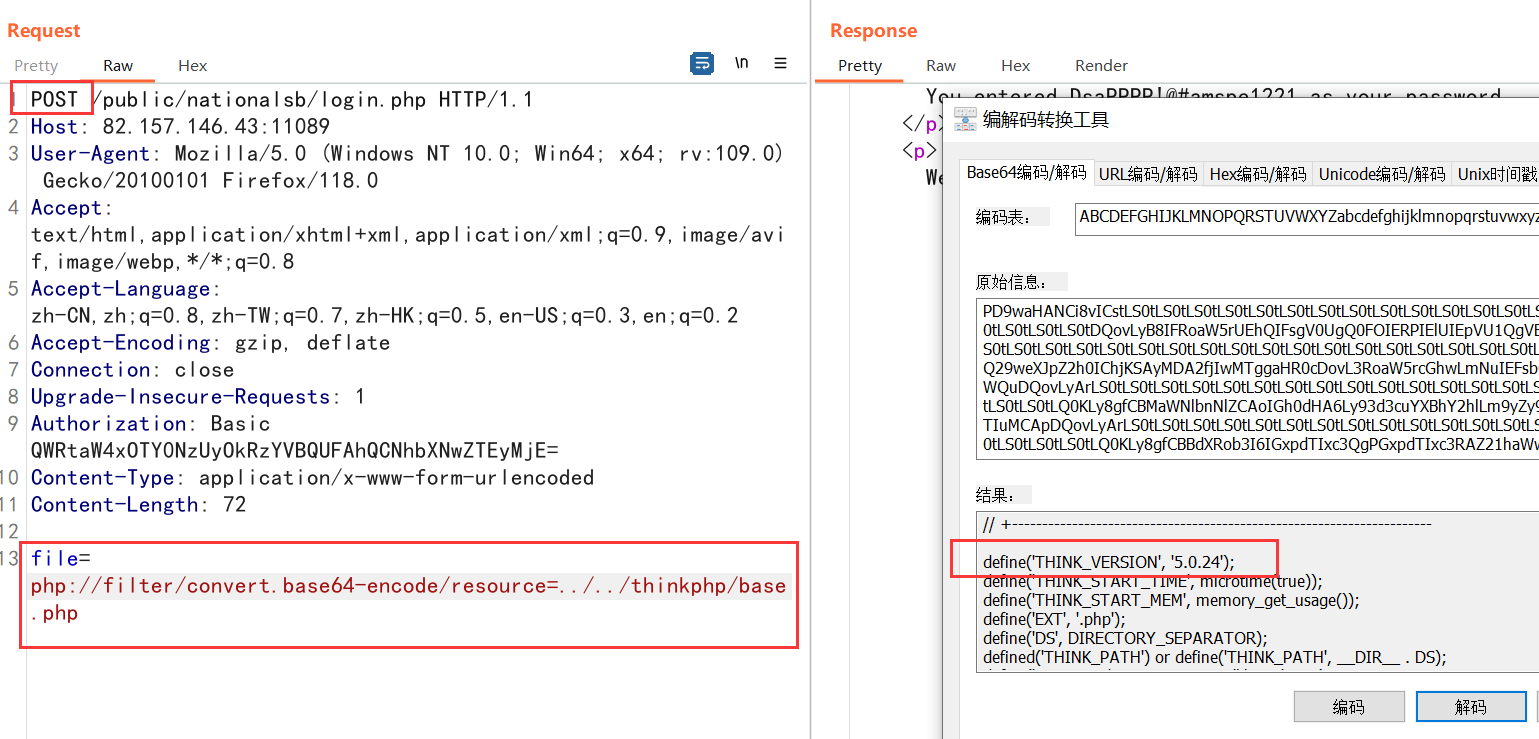This screenshot has width=1539, height=739.
Task: Open the Request options hamburger menu
Action: tap(780, 63)
